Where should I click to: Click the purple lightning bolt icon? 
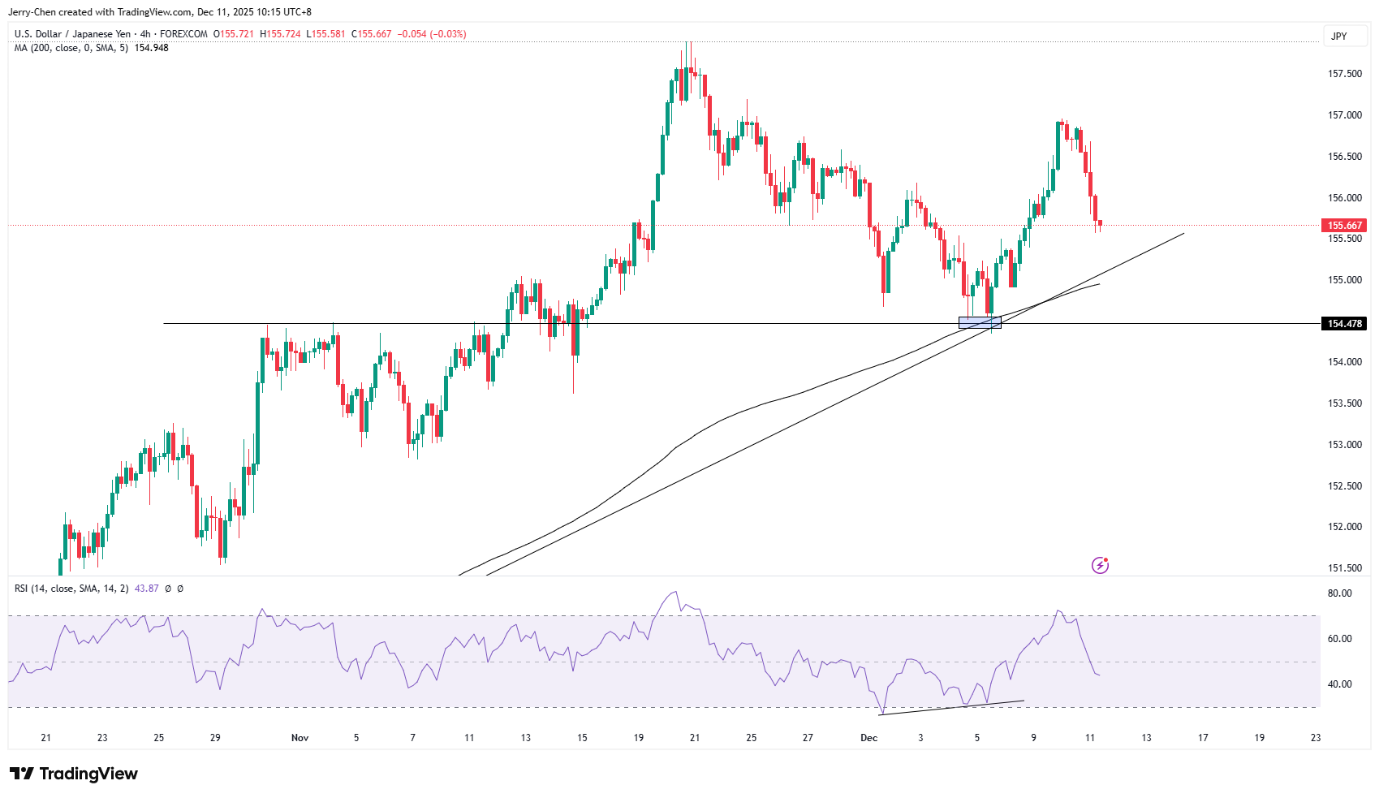(x=1100, y=565)
